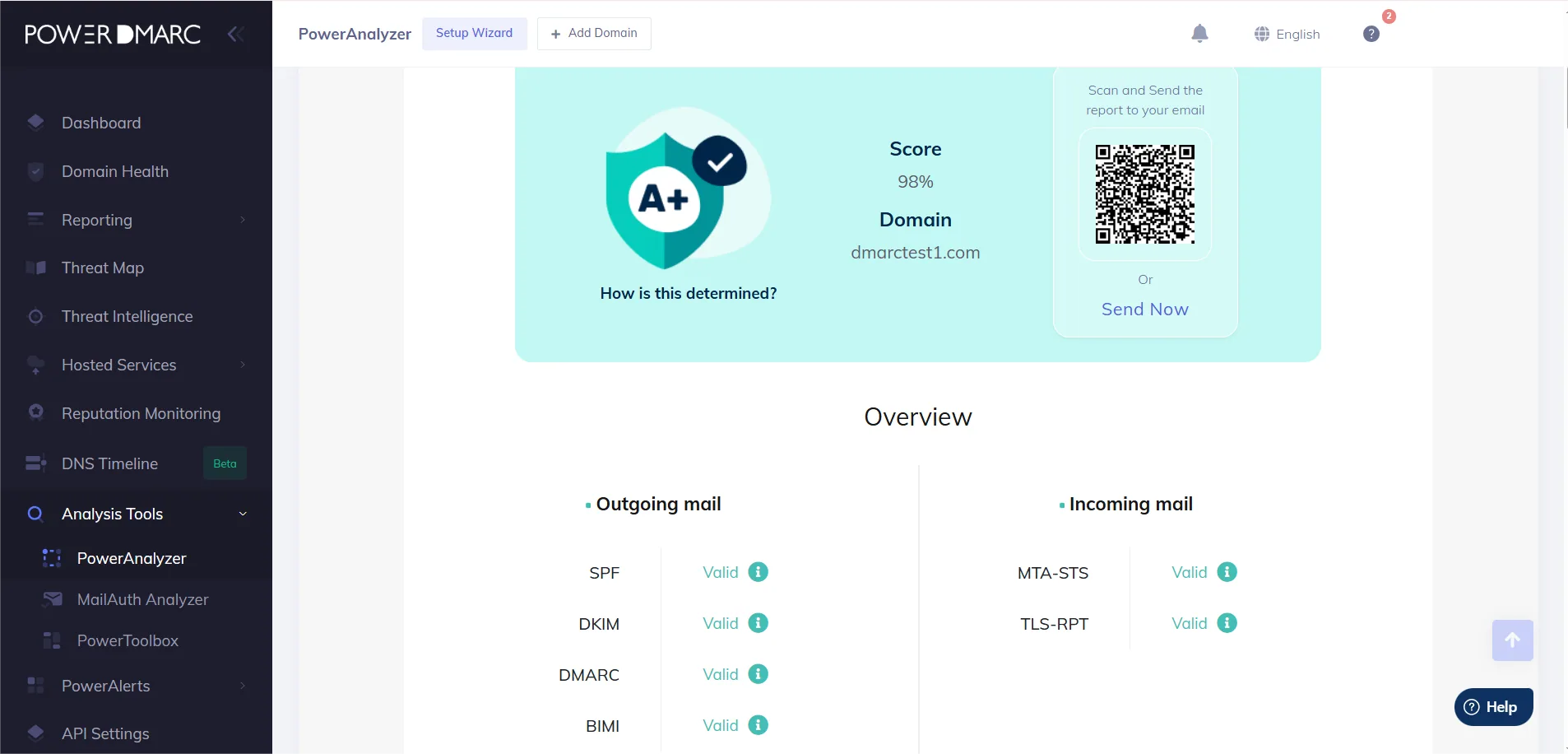Image resolution: width=1568 pixels, height=754 pixels.
Task: Expand the PowerAlerts submenu chevron
Action: point(243,686)
